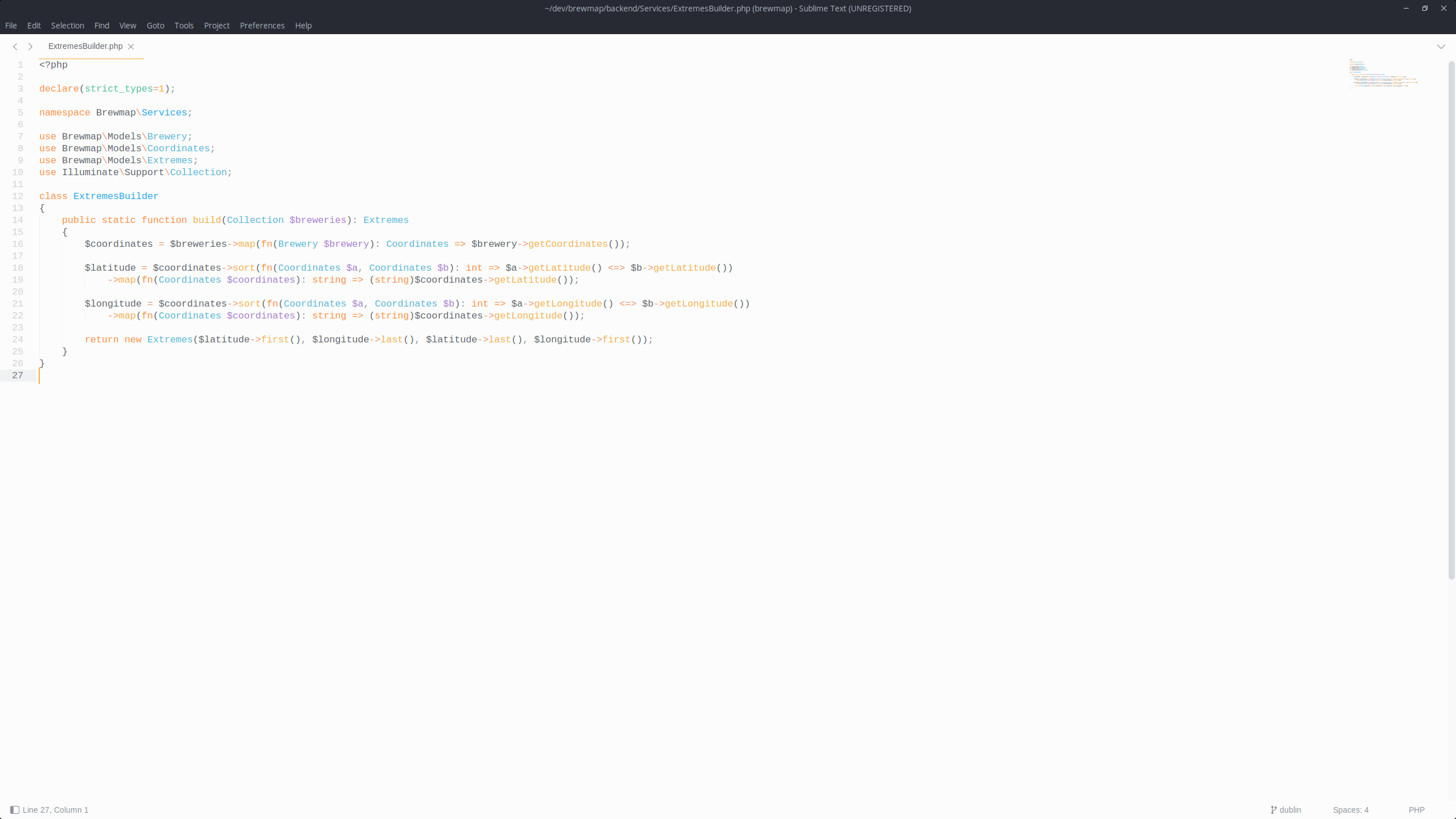
Task: Navigate back to previously viewed file
Action: (x=15, y=46)
